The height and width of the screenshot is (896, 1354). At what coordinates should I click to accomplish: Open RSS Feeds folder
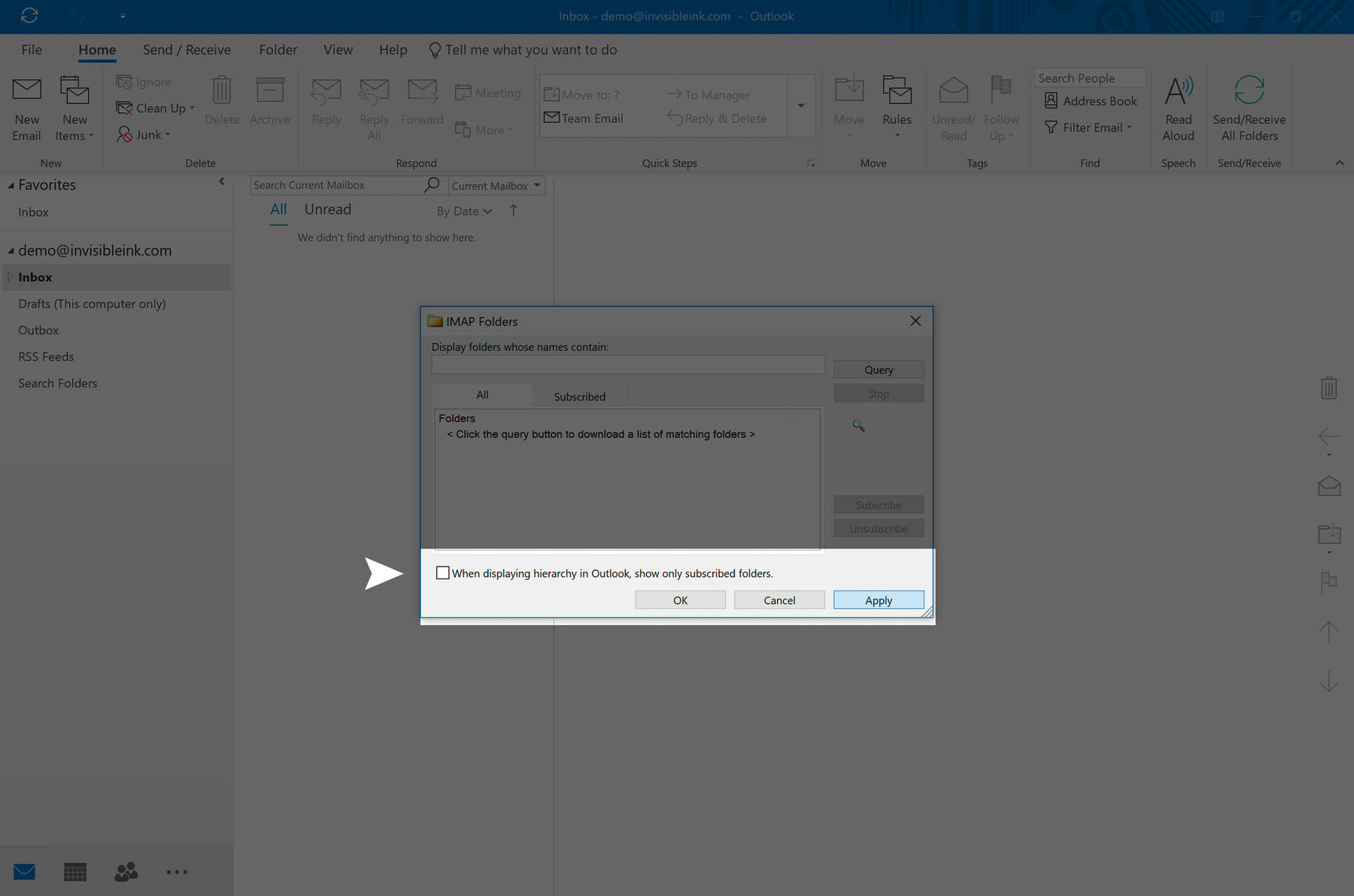click(x=46, y=357)
